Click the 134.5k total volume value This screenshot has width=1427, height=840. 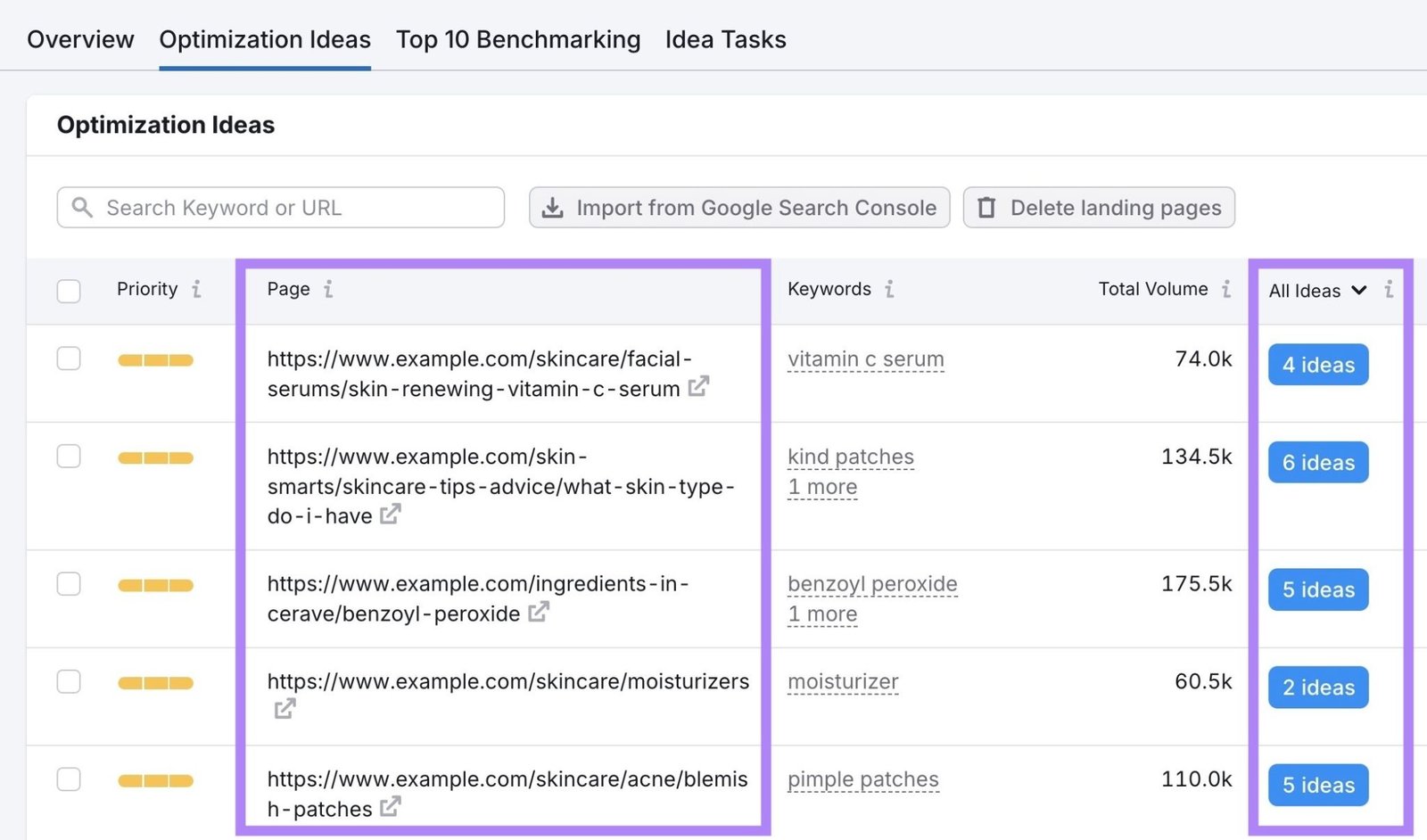click(x=1196, y=457)
